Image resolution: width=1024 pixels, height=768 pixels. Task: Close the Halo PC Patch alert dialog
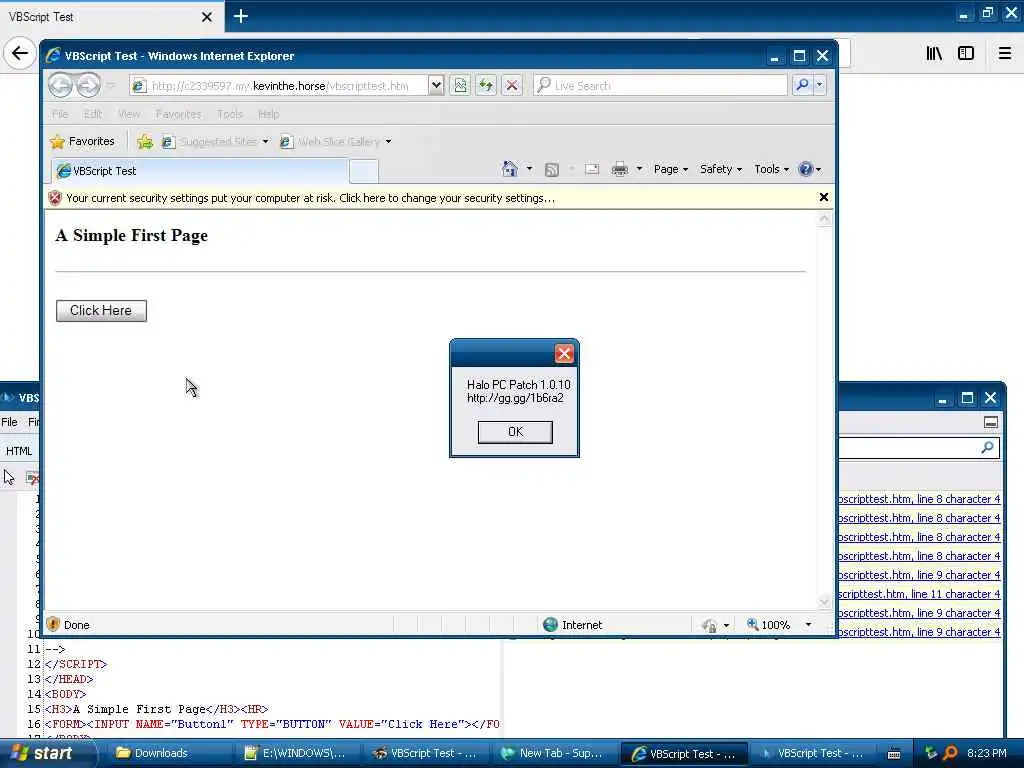[564, 353]
